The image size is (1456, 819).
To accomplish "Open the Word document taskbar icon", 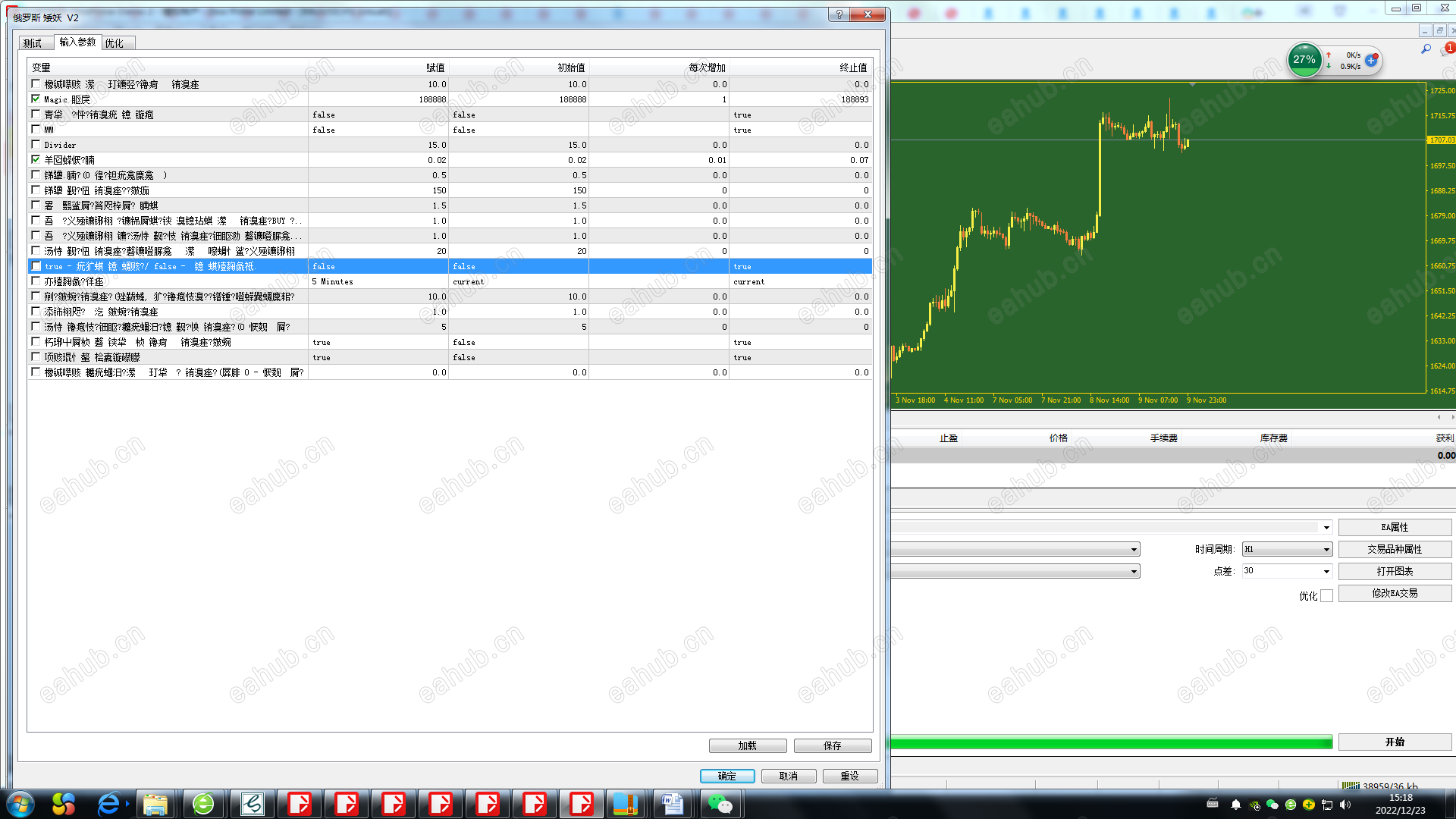I will (x=672, y=804).
